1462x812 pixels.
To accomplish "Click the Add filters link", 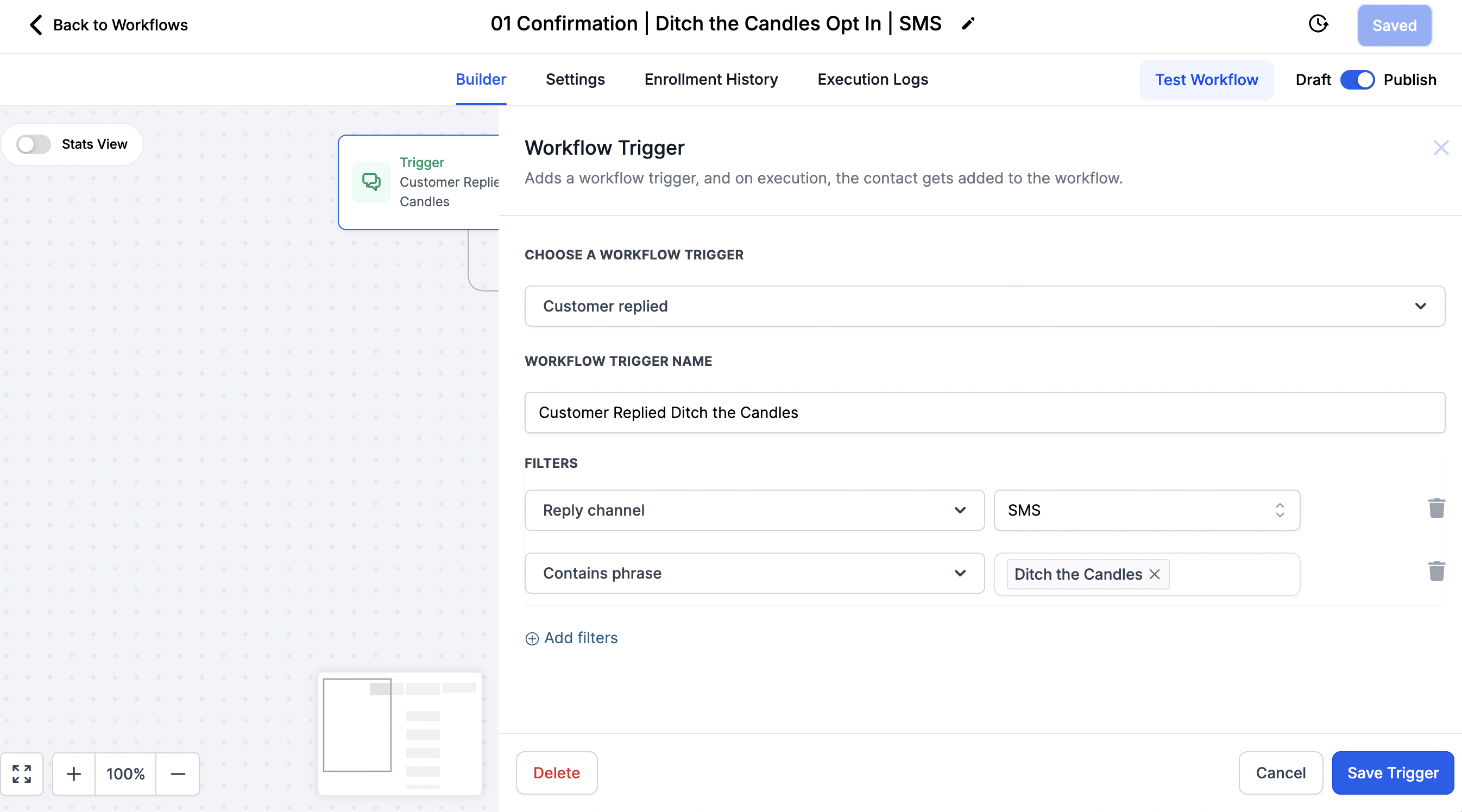I will tap(571, 638).
